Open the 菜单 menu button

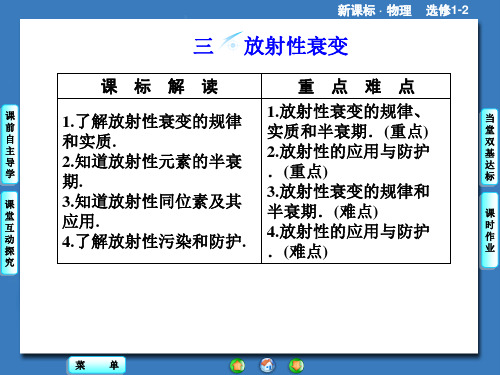pyautogui.click(x=97, y=365)
